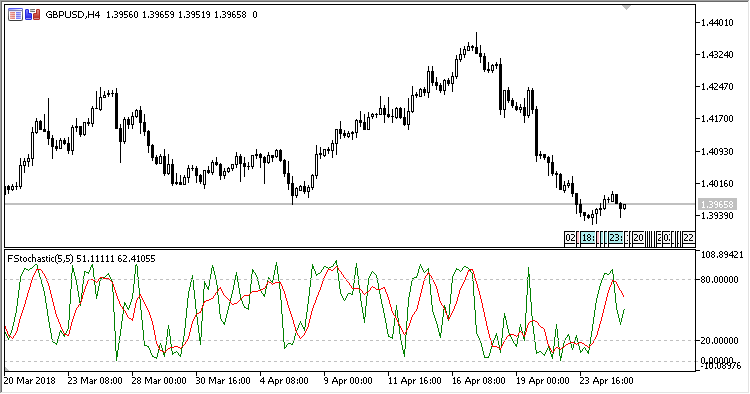Click the GBPUSD,H4 chart title text
Screen dimensions: 750x394
73,15
